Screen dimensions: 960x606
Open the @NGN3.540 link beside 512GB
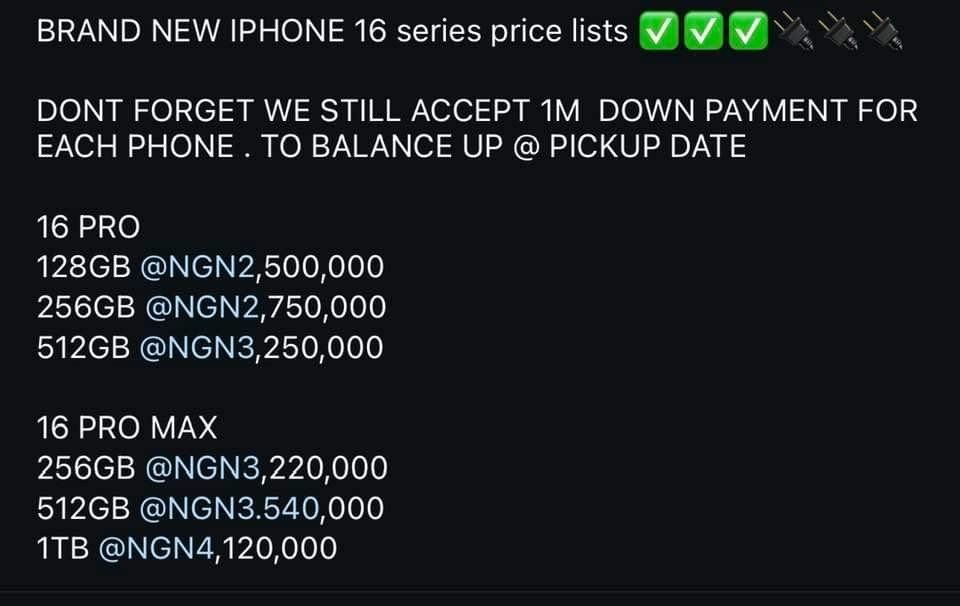coord(229,509)
